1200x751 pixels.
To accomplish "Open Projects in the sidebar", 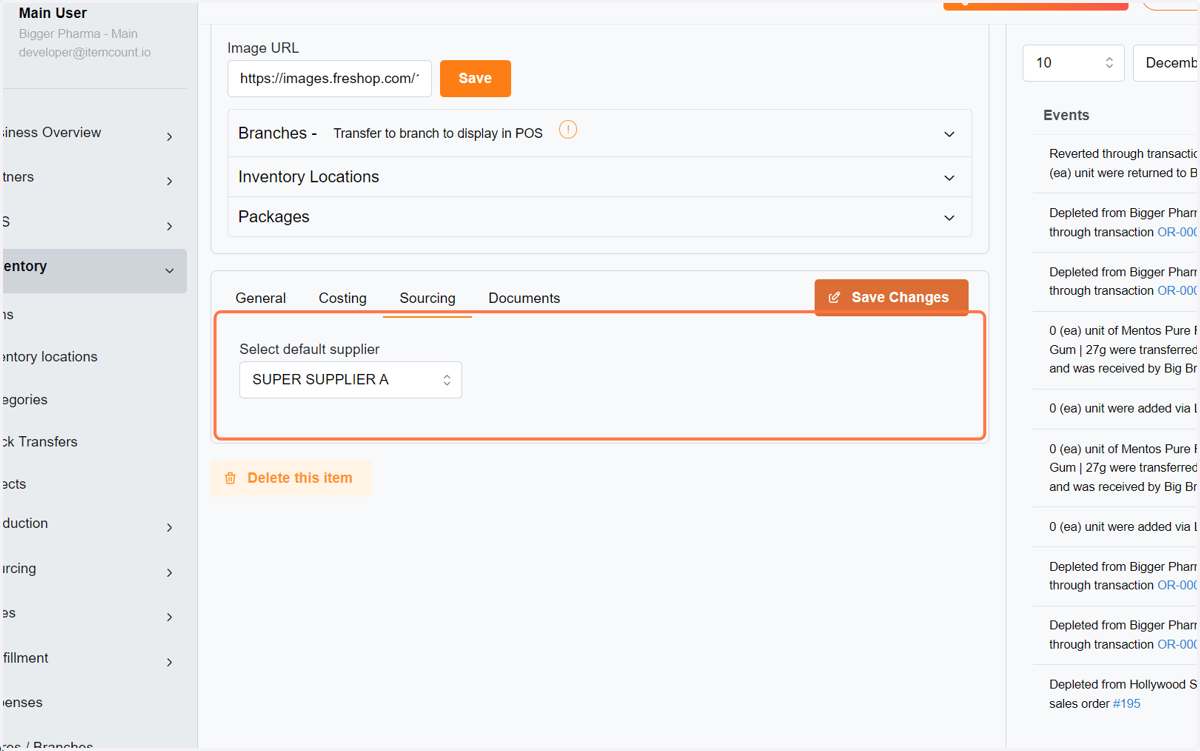I will [x=14, y=484].
